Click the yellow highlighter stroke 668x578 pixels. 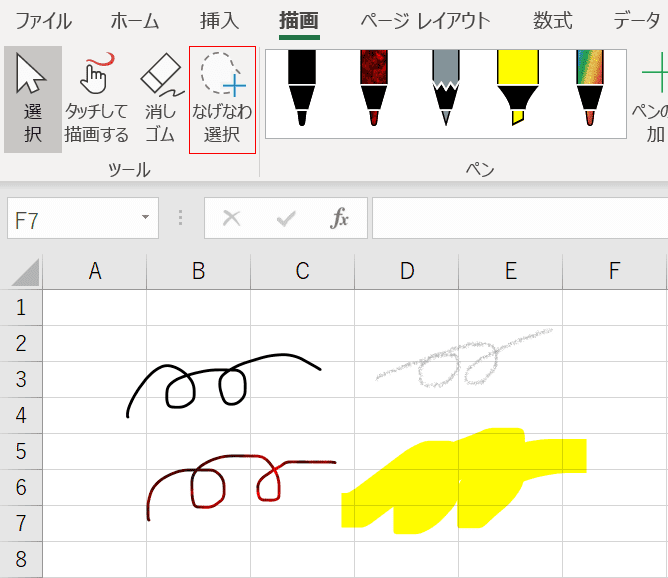(464, 481)
